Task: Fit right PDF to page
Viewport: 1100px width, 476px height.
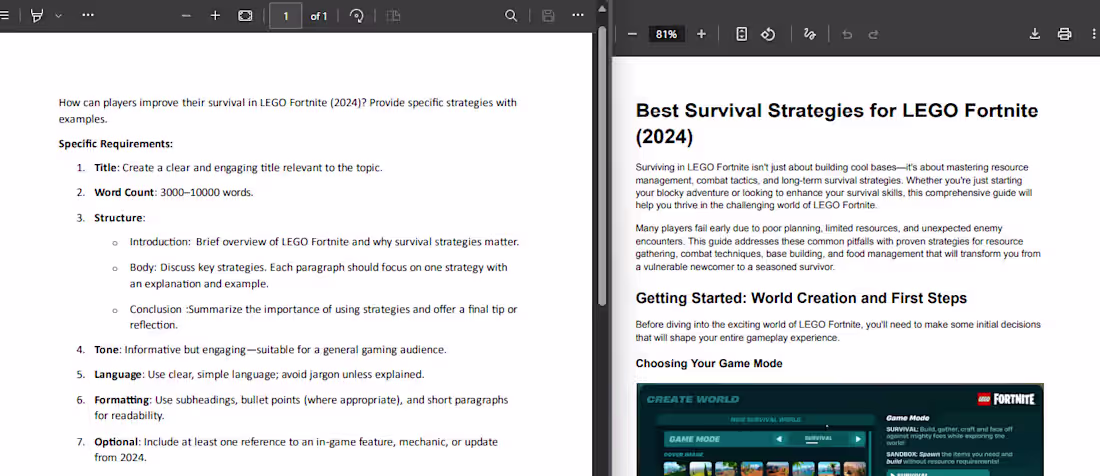Action: pos(742,34)
